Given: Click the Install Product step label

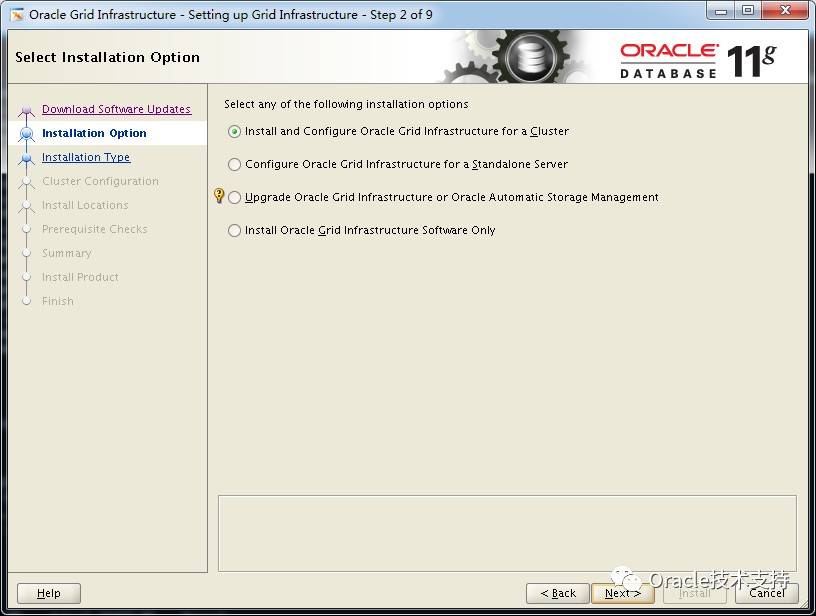Looking at the screenshot, I should (x=80, y=277).
